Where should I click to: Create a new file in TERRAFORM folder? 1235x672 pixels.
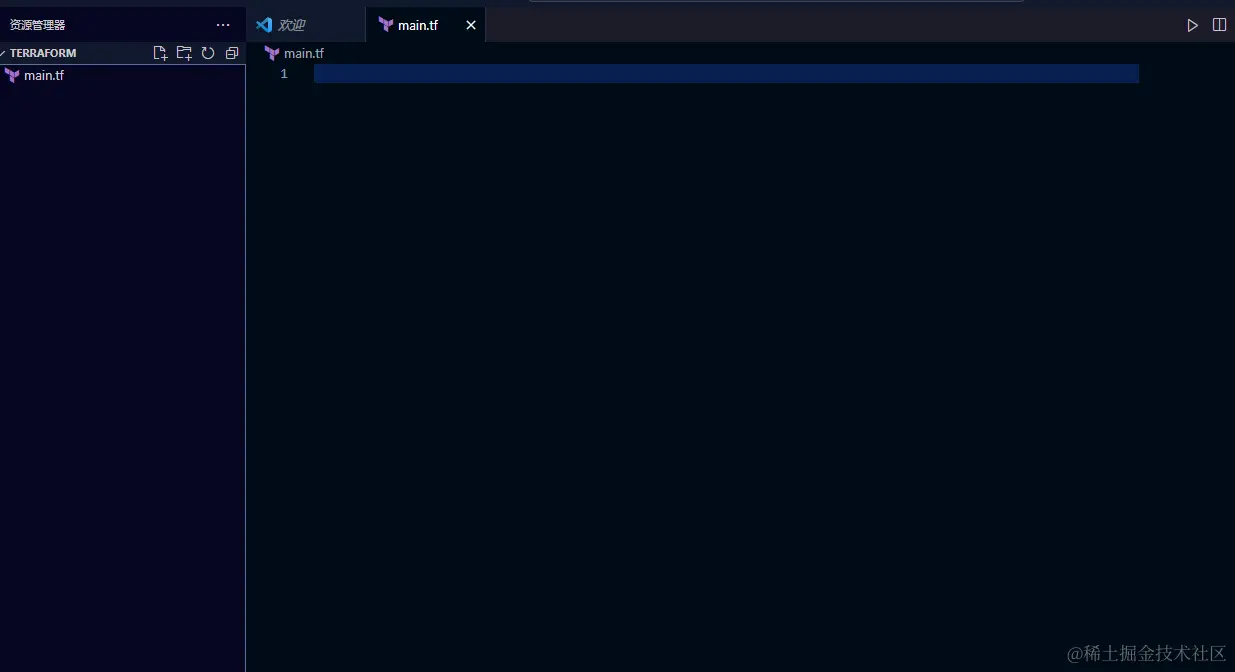pos(160,53)
